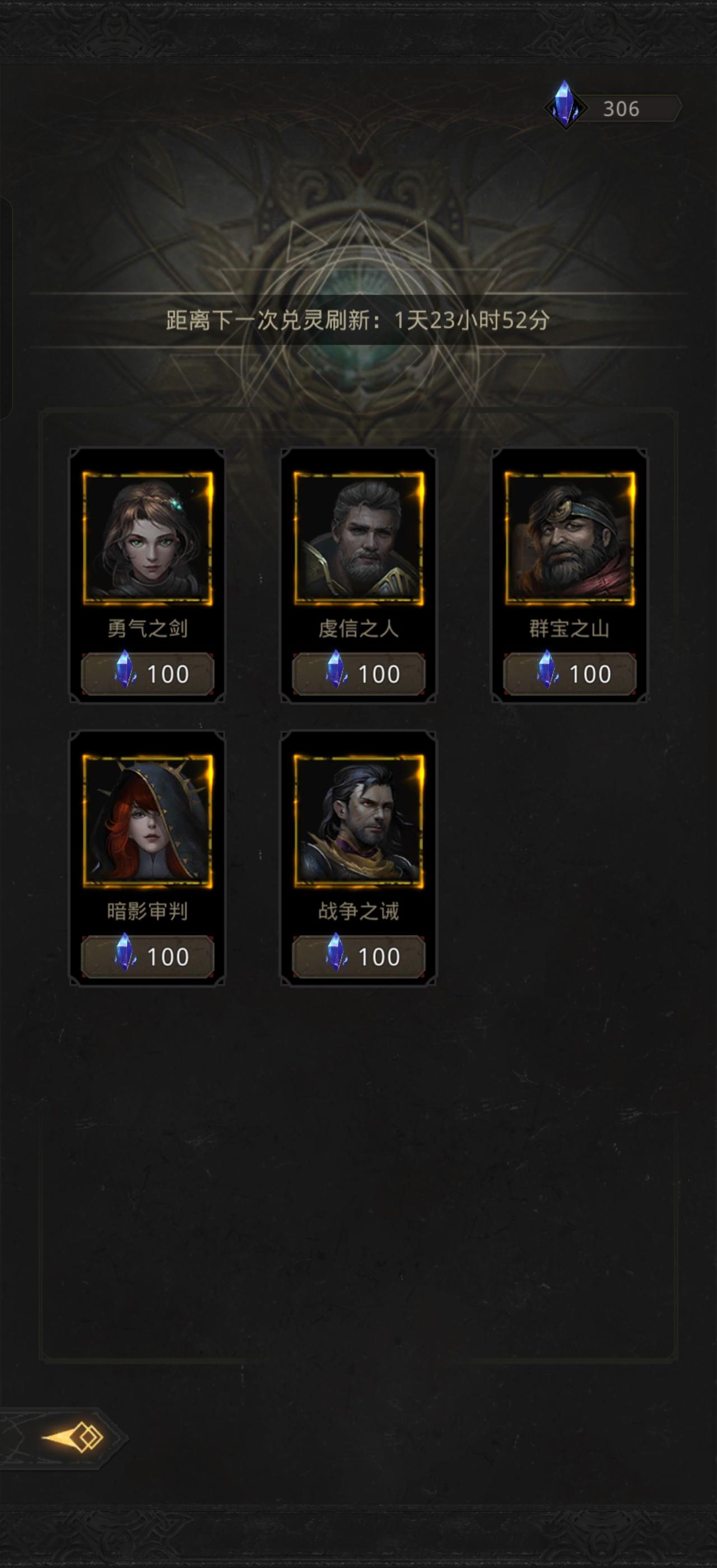Select the 暗影审判 red-haired hero portrait
Viewport: 717px width, 1568px height.
tap(147, 821)
